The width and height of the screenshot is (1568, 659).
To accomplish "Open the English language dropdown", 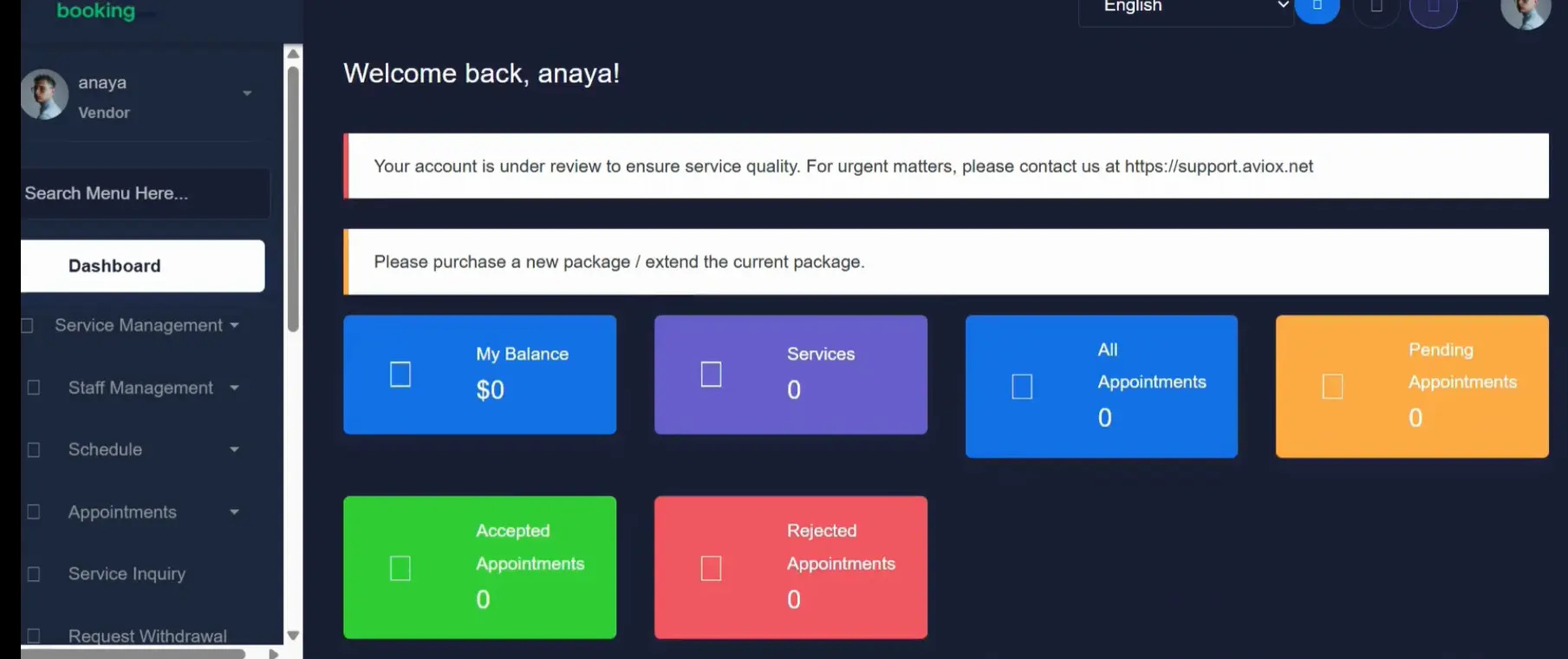I will pos(1185,8).
